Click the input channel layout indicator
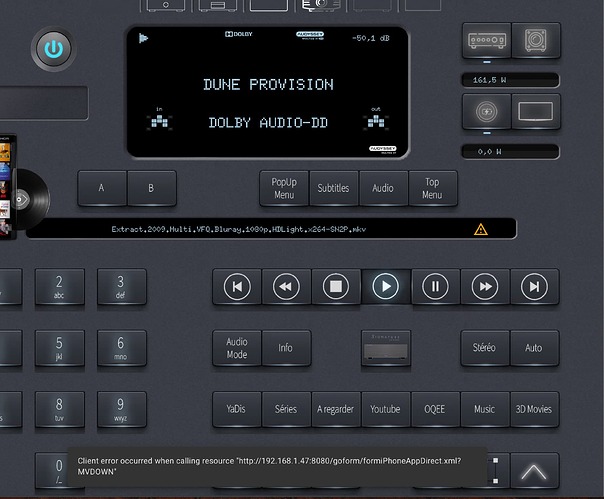The width and height of the screenshot is (604, 499). tap(159, 119)
